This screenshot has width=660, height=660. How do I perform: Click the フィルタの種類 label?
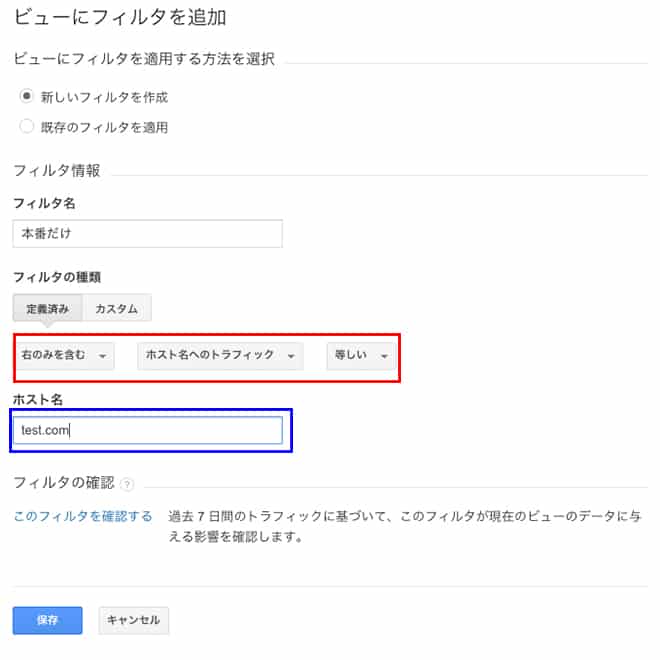pos(57,277)
